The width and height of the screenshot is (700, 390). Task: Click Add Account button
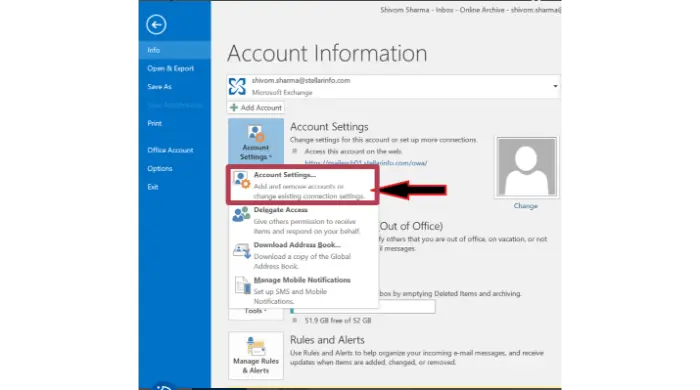(256, 108)
